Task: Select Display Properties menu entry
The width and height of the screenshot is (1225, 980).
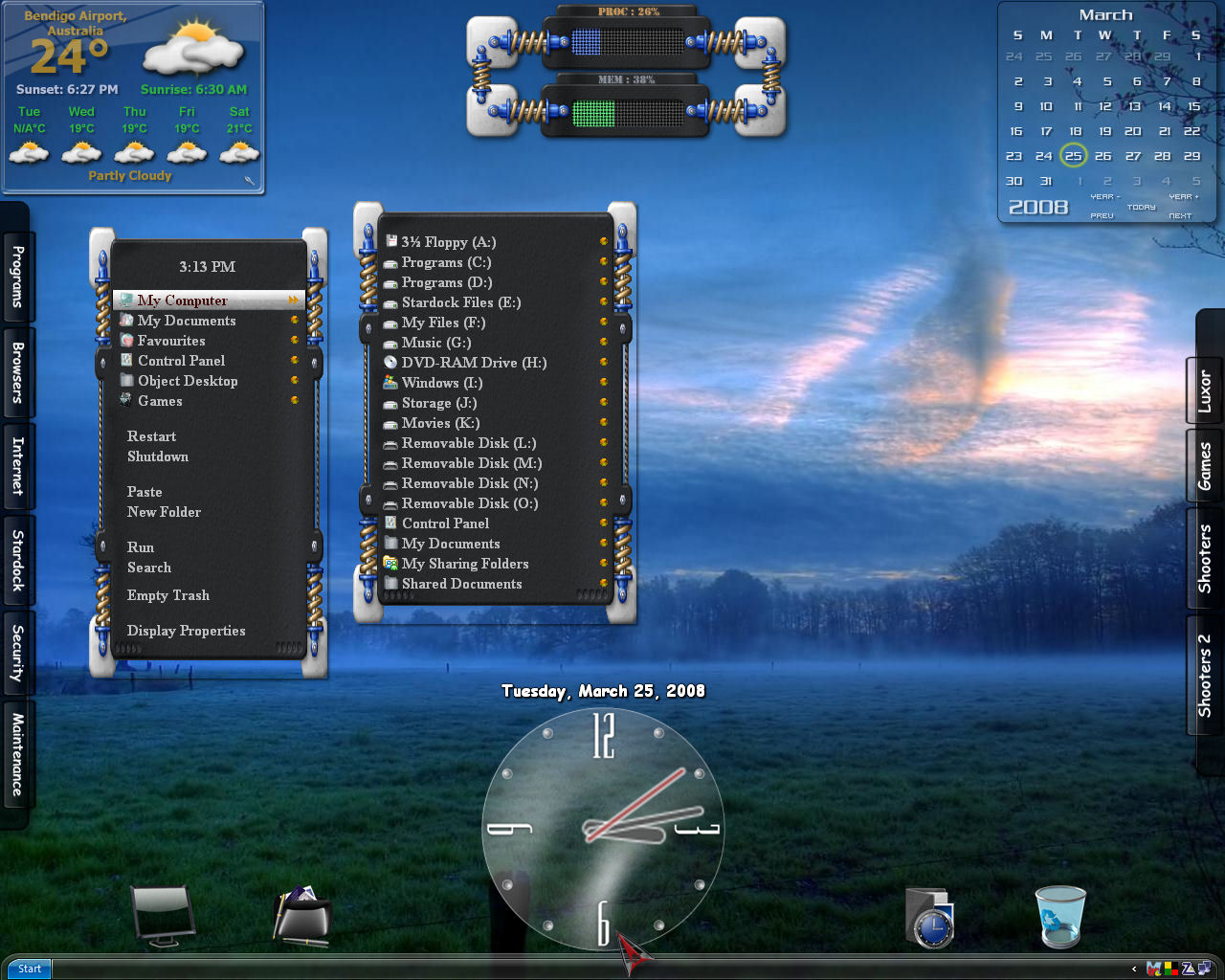Action: pyautogui.click(x=187, y=631)
